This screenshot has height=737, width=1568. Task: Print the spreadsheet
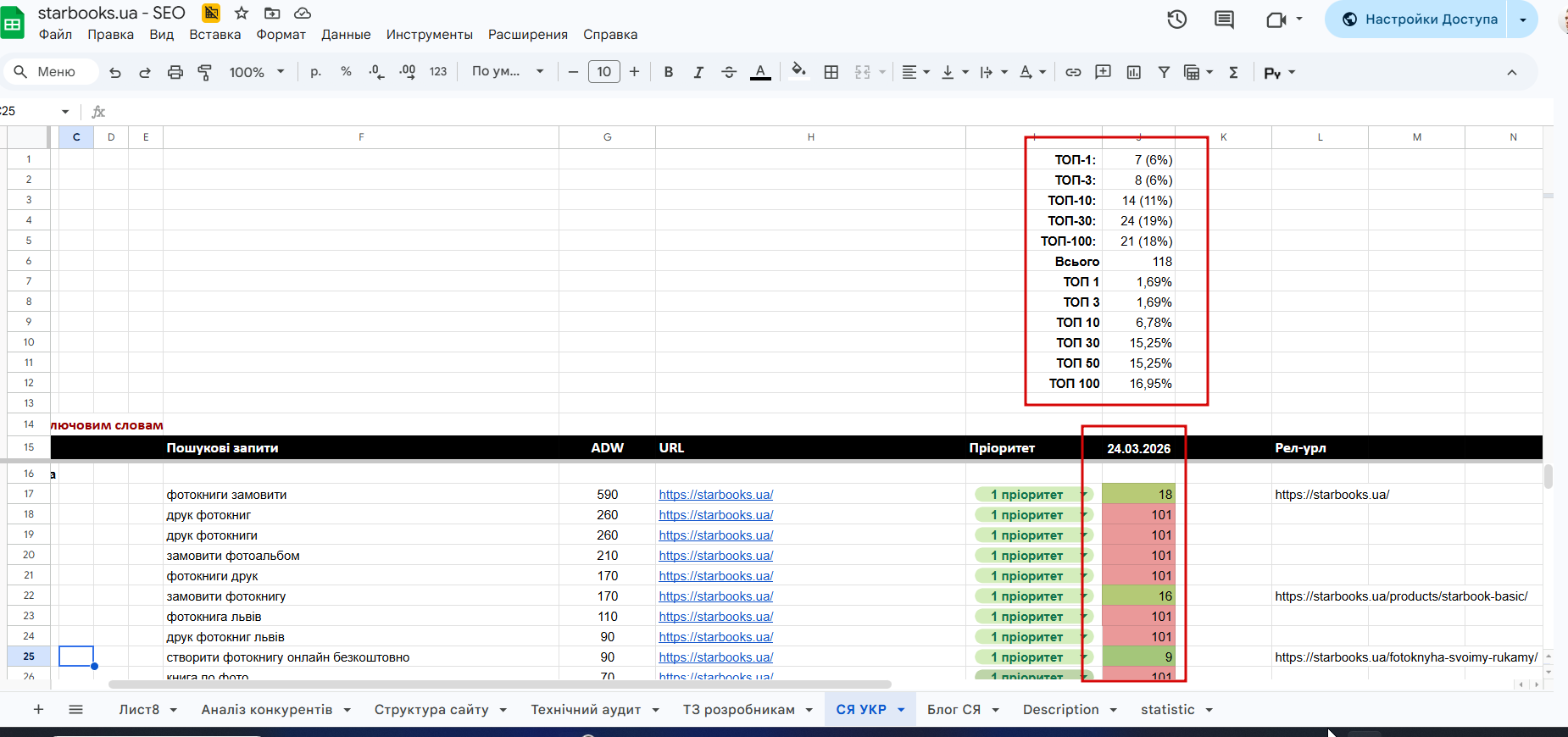(175, 73)
